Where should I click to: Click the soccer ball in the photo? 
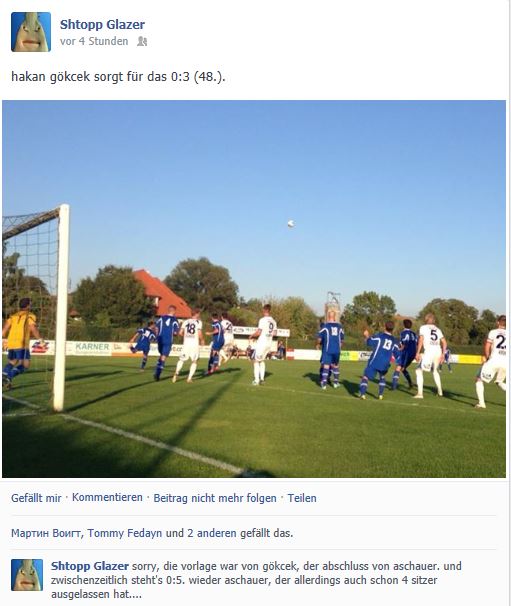click(291, 223)
